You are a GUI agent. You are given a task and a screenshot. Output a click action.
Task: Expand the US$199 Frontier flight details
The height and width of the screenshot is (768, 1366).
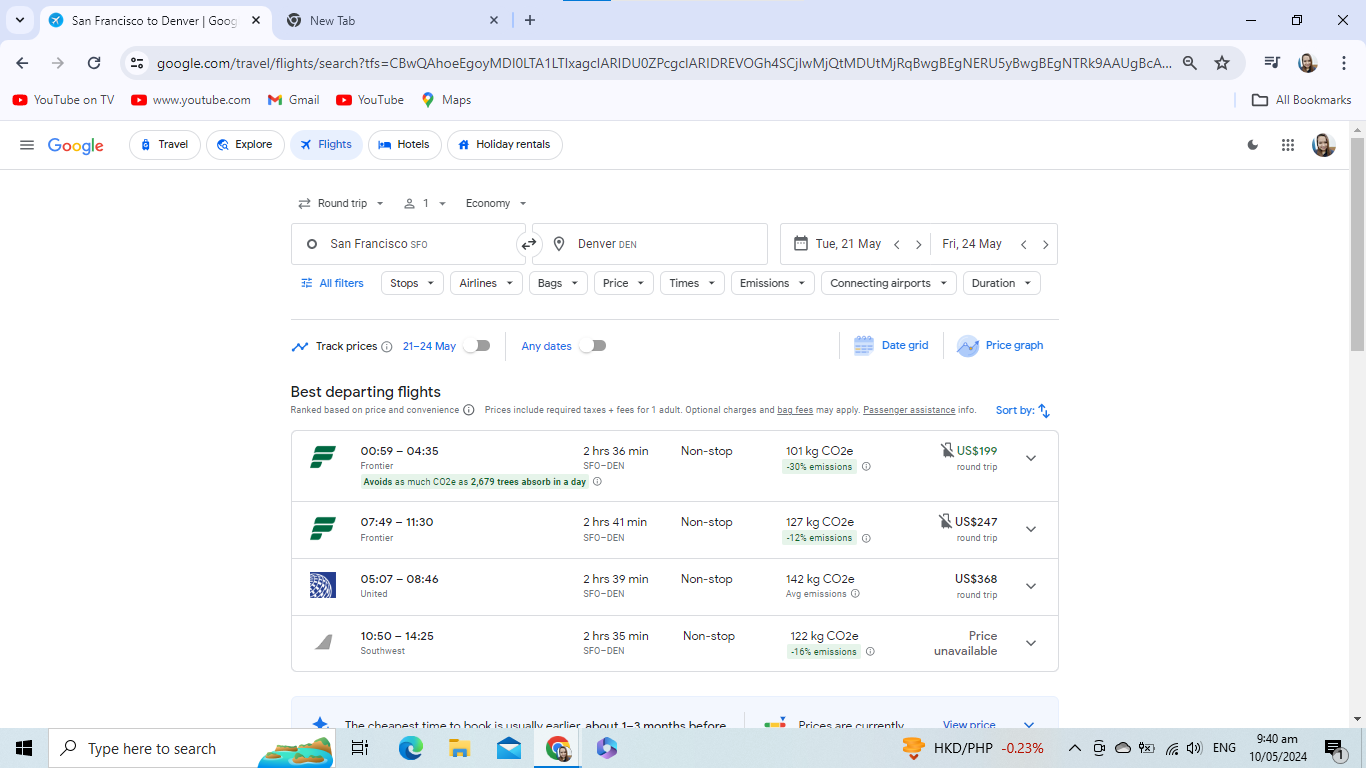click(x=1031, y=459)
